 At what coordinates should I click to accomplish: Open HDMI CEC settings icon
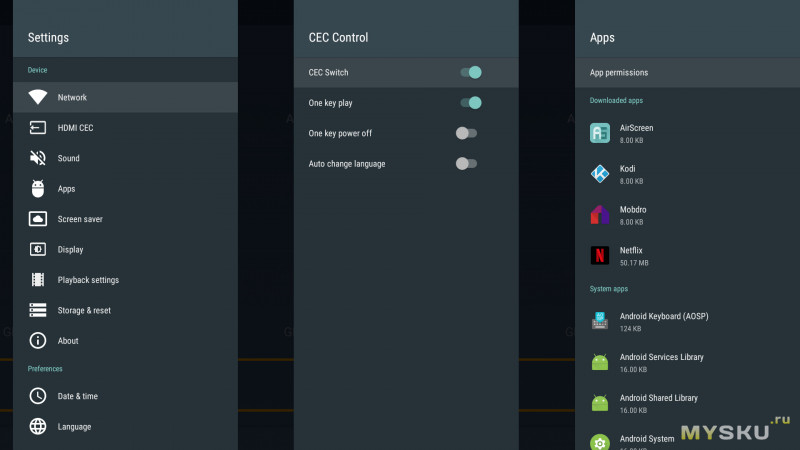point(38,128)
